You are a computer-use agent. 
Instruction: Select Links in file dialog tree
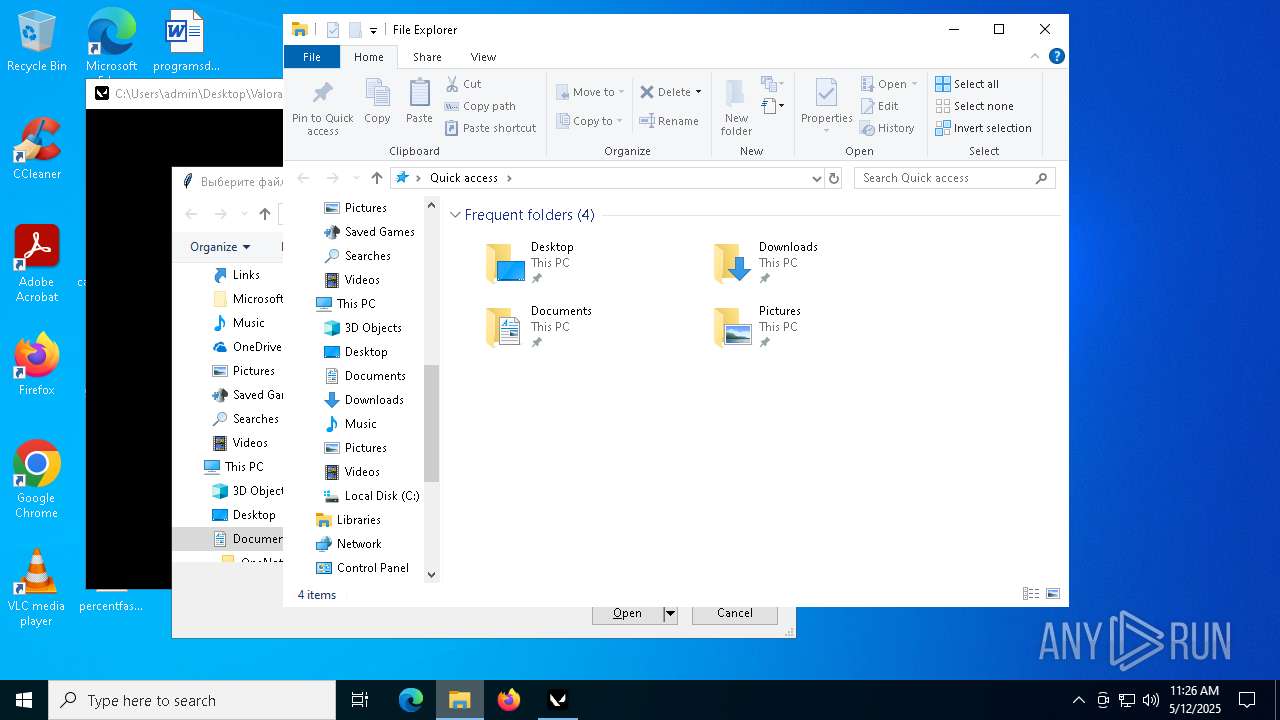click(237, 275)
